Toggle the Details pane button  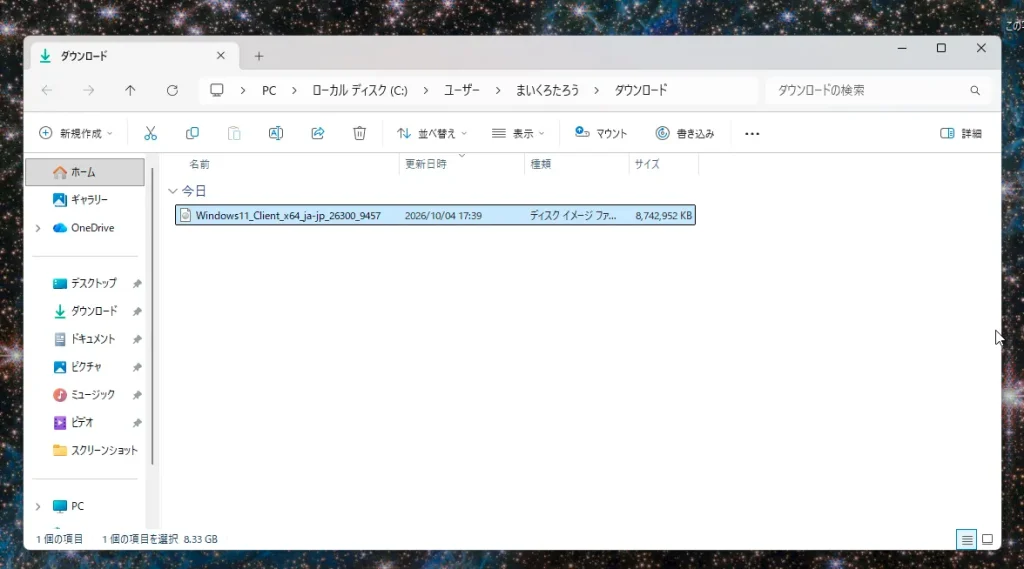pyautogui.click(x=961, y=133)
